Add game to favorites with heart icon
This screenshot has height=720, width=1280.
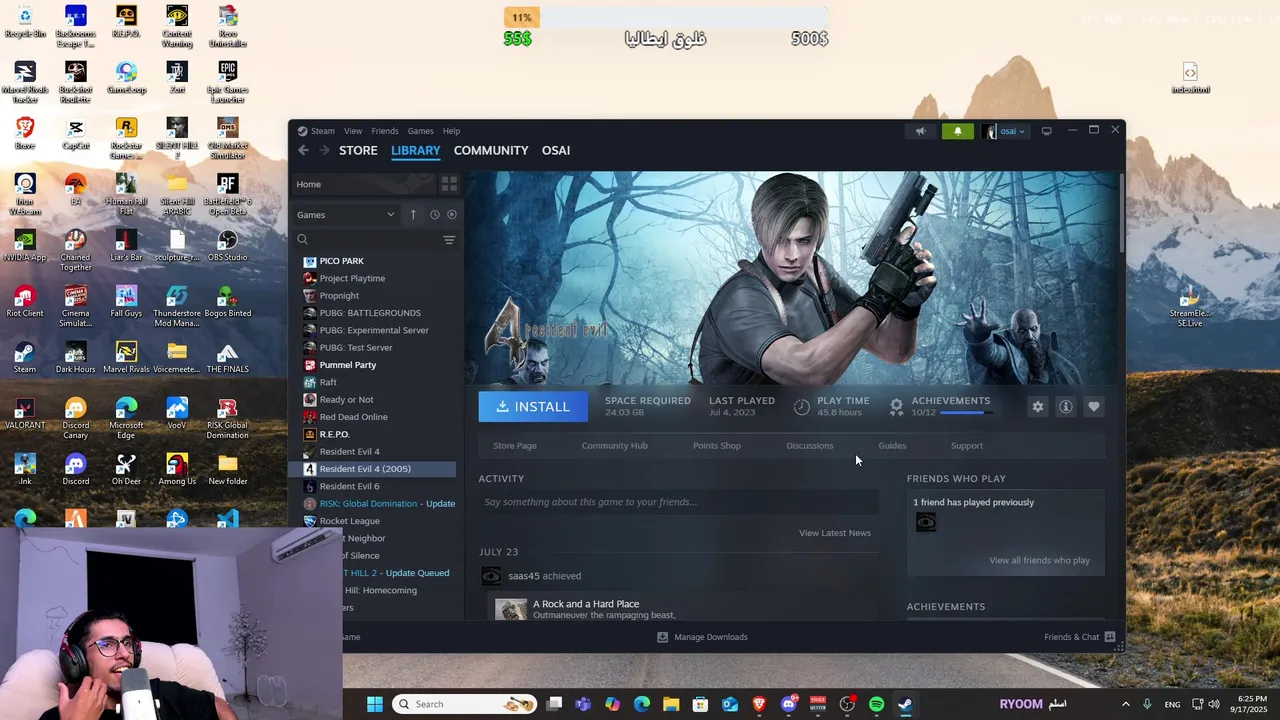[x=1093, y=407]
